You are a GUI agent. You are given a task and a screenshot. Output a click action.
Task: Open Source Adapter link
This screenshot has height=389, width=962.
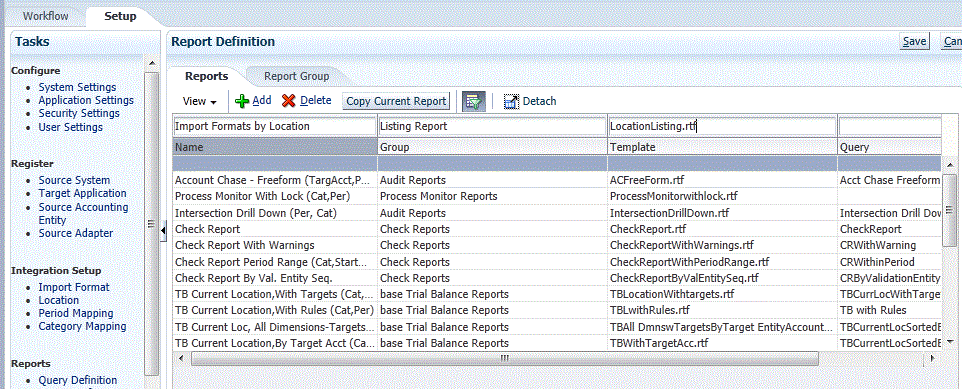click(76, 233)
